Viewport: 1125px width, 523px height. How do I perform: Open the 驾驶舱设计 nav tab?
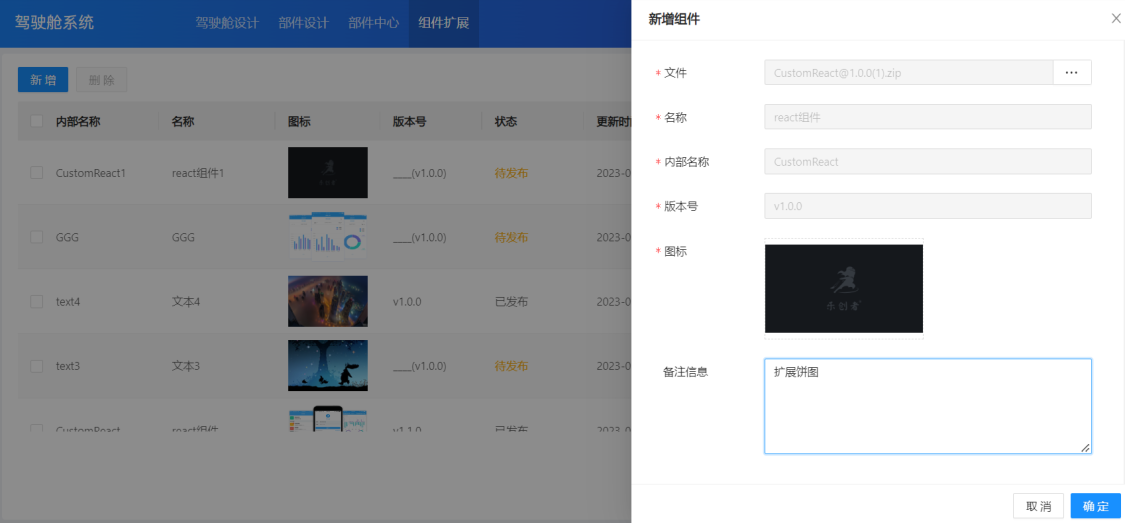227,23
